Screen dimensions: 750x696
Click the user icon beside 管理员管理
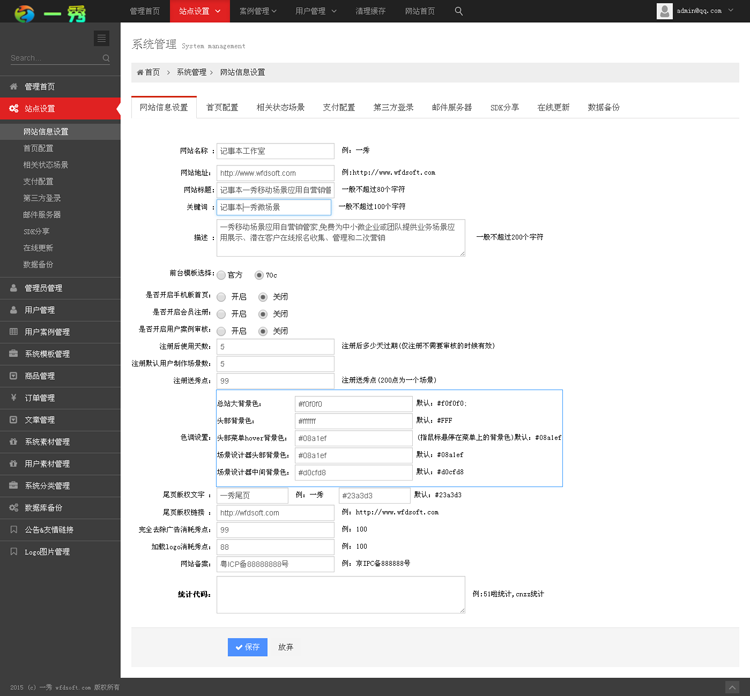click(13, 288)
